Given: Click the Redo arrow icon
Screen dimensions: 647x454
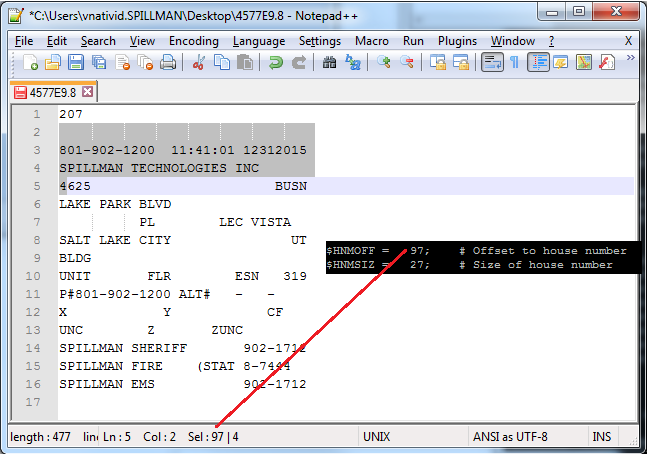Looking at the screenshot, I should point(299,63).
